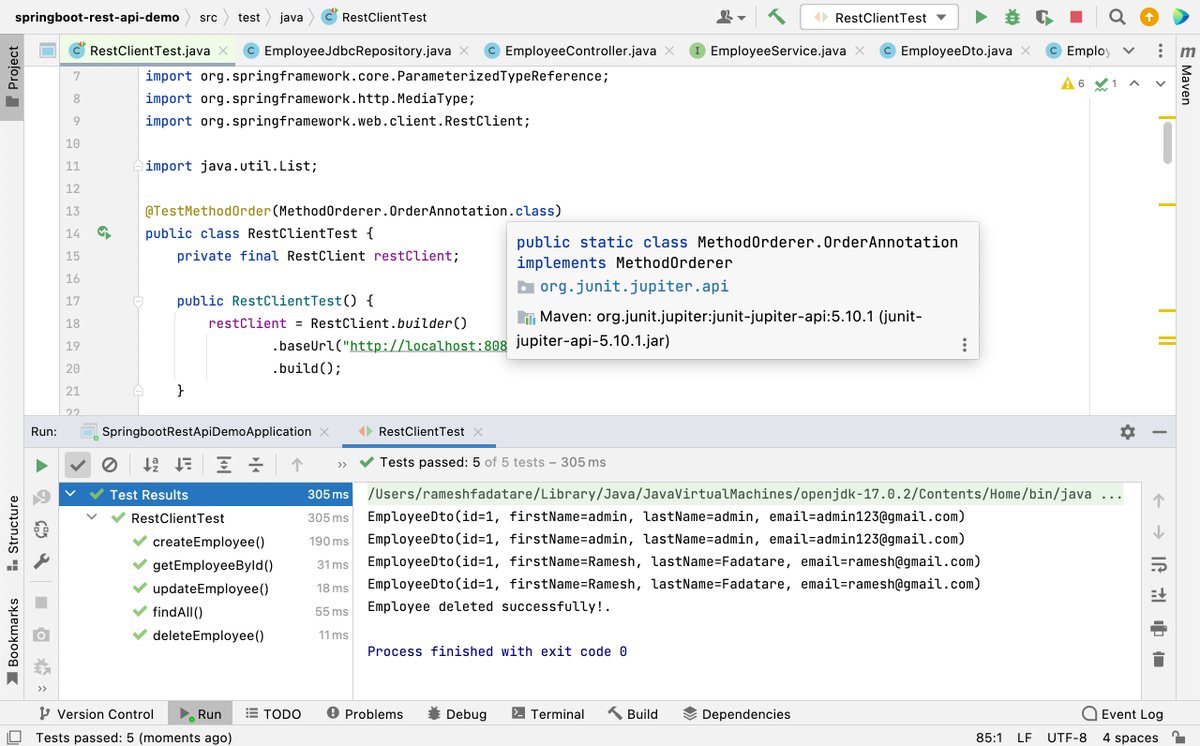1200x746 pixels.
Task: Print console output icon
Action: pyautogui.click(x=1159, y=627)
